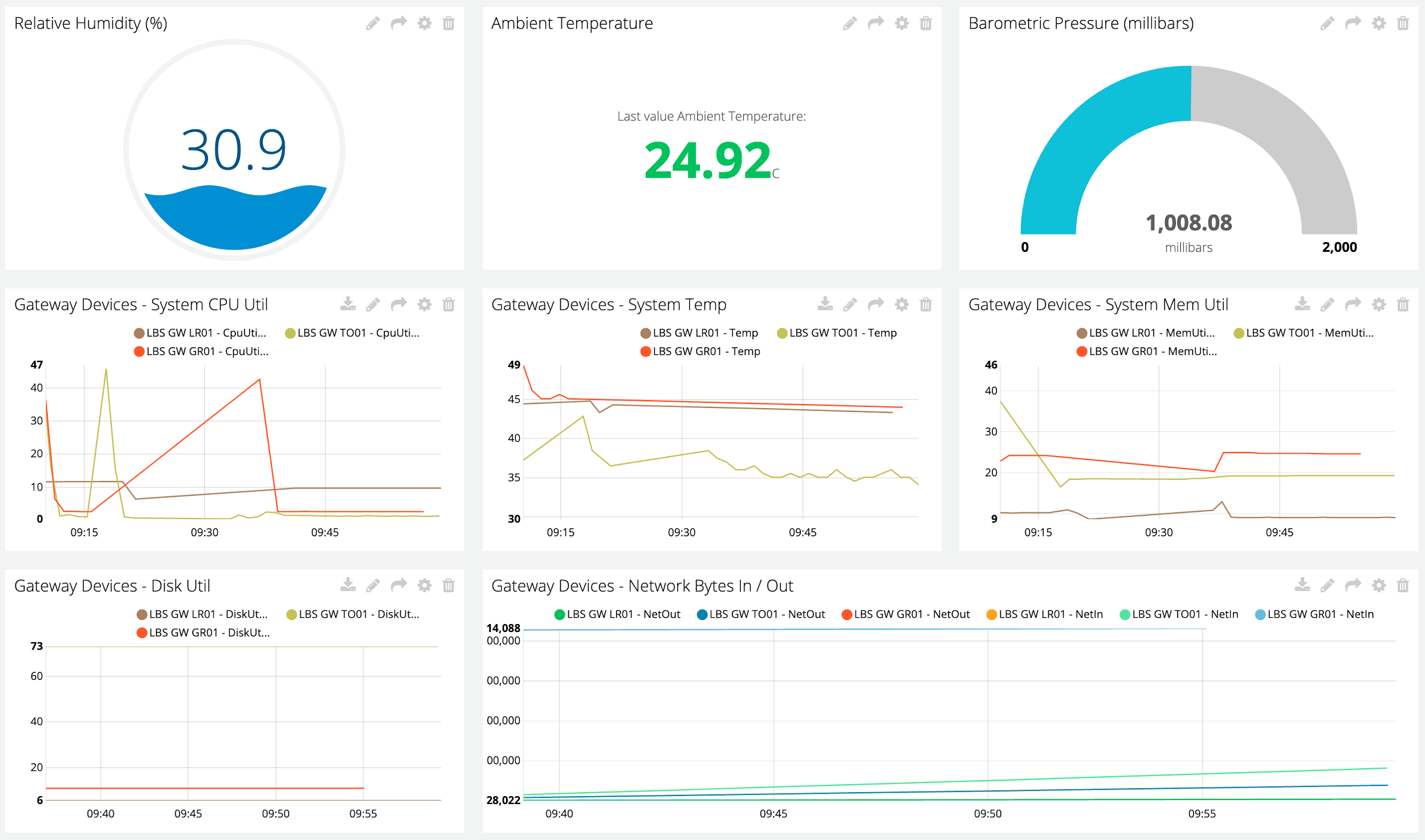Toggle LBS GW GR01 - NetIn legend entry
Viewport: 1425px width, 840px height.
(1320, 614)
